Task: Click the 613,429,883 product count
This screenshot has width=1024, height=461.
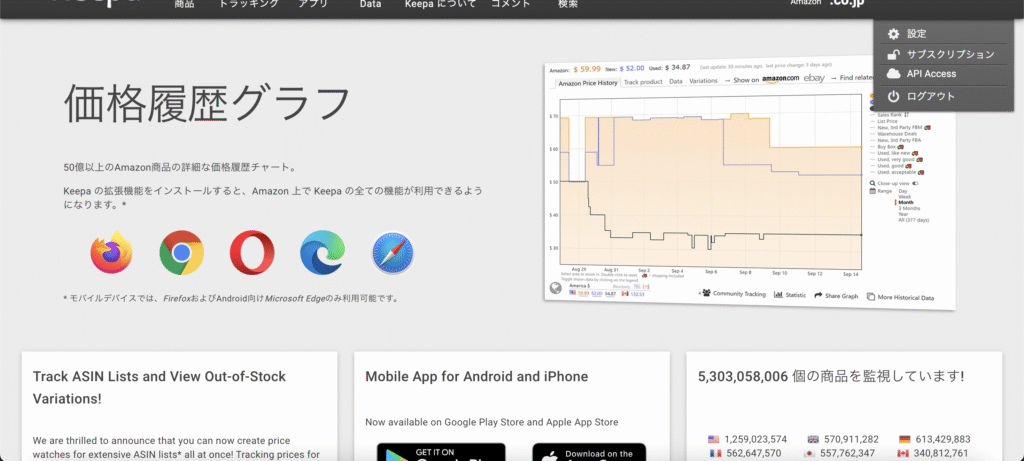Action: click(x=943, y=439)
